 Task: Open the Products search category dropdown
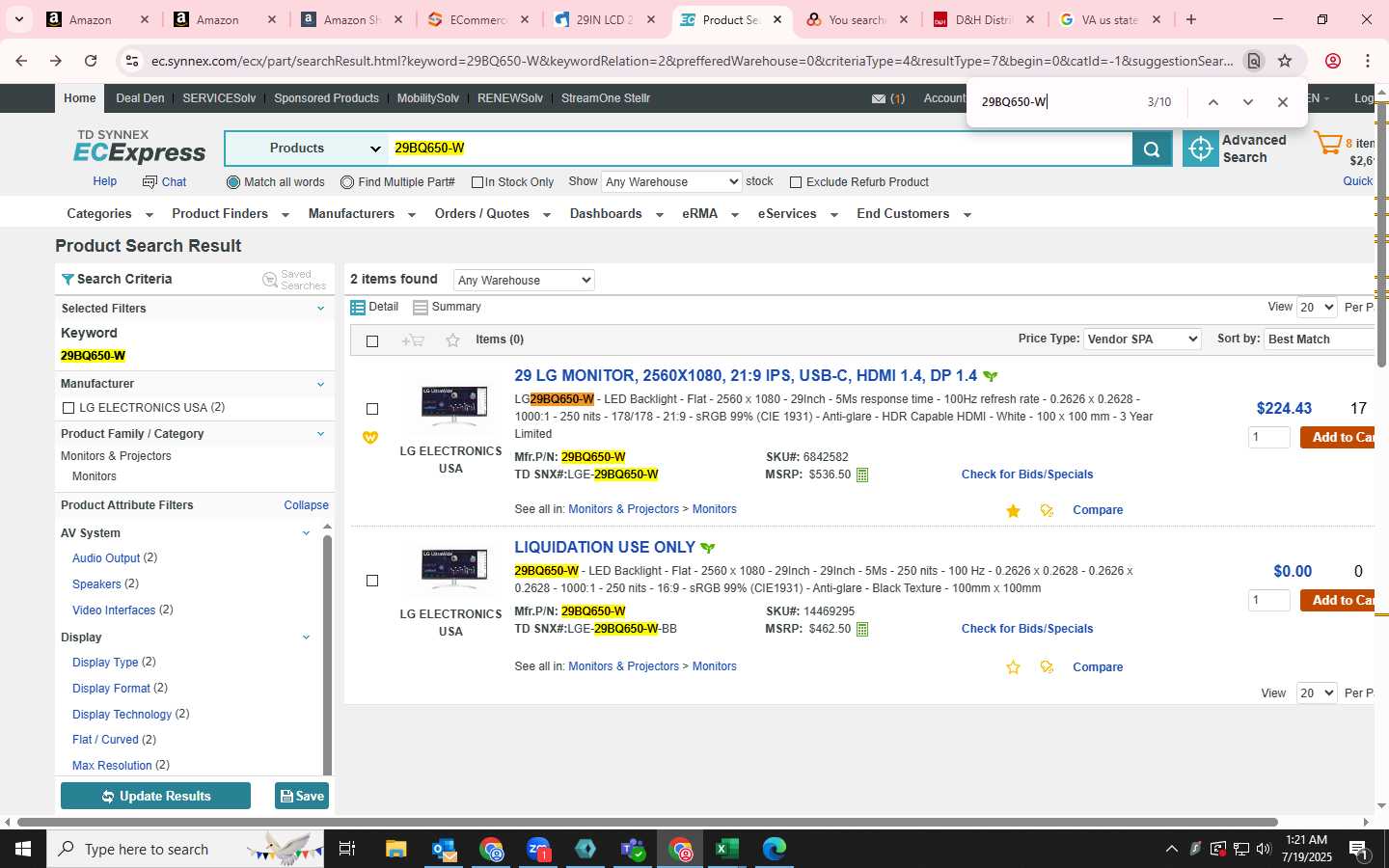307,149
